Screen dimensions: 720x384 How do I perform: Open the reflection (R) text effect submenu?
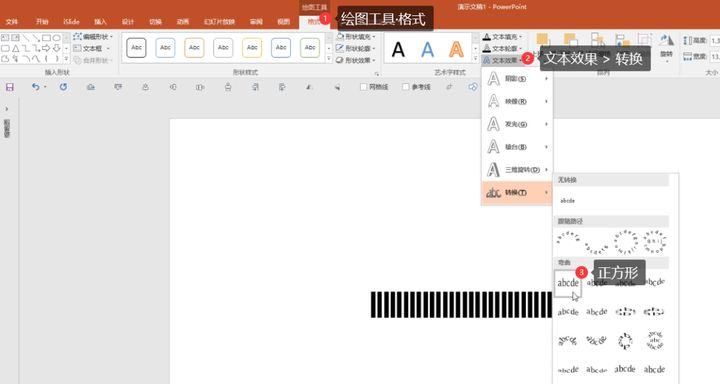[x=517, y=101]
